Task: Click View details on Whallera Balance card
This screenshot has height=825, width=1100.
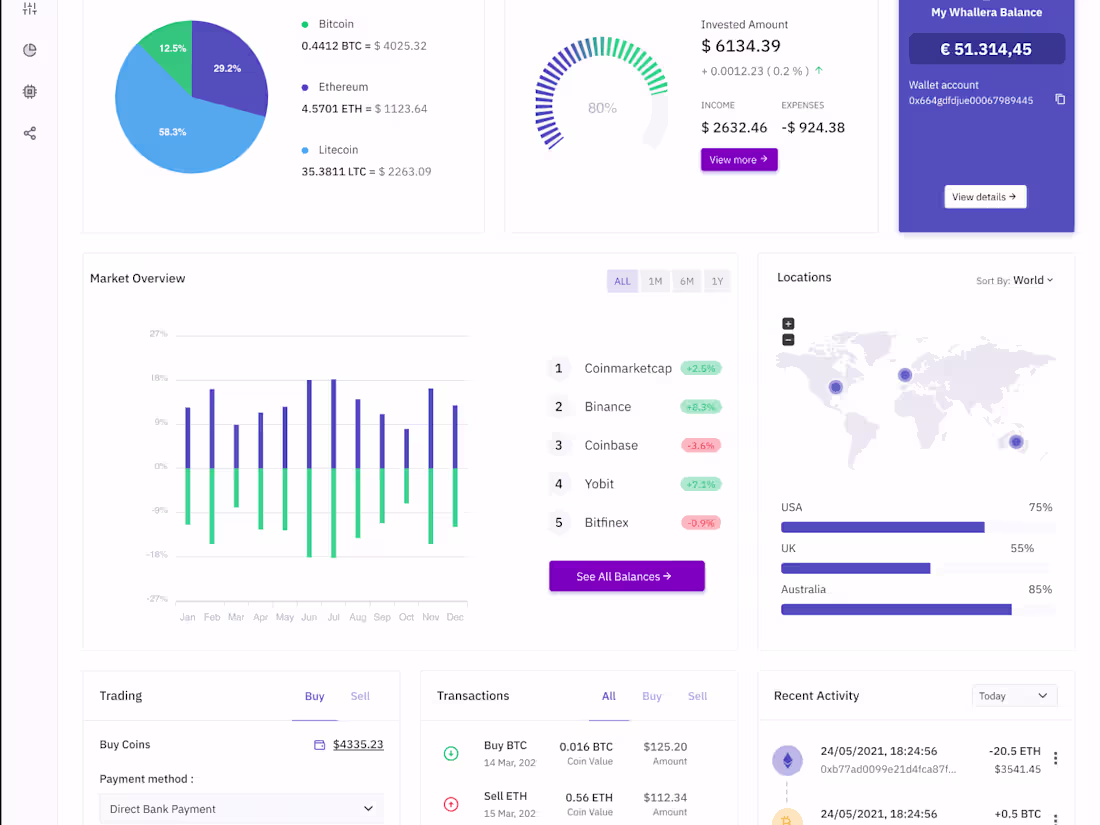Action: coord(985,196)
